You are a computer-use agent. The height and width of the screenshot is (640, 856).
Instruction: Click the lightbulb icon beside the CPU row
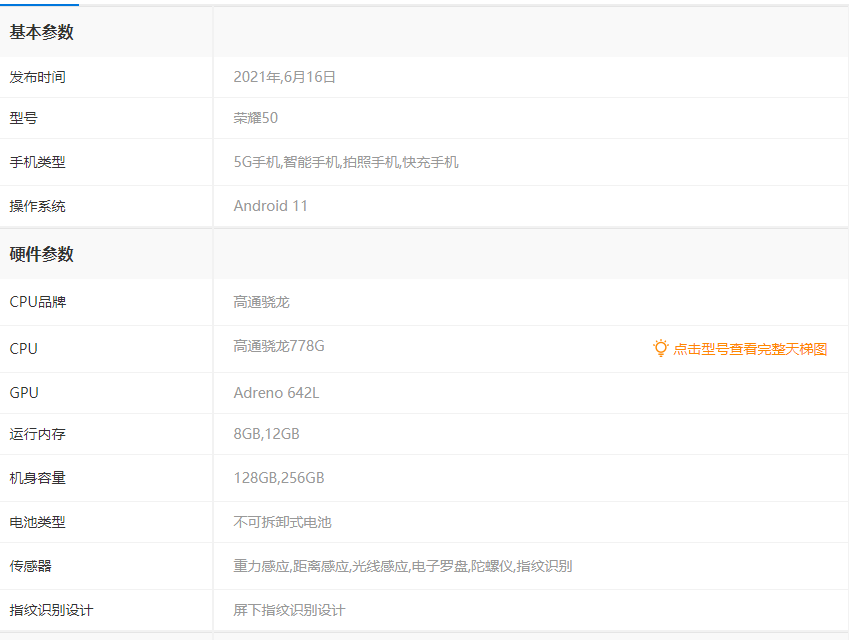click(660, 348)
